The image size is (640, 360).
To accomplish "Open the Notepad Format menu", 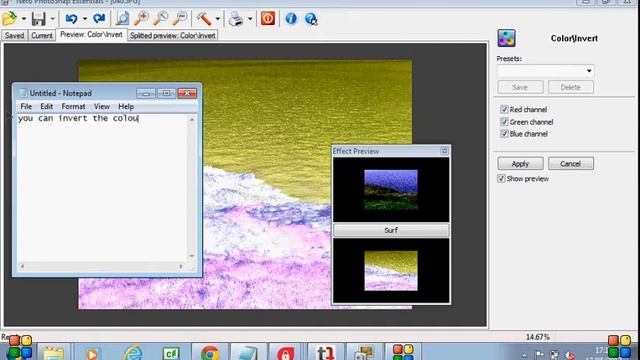I will 73,107.
